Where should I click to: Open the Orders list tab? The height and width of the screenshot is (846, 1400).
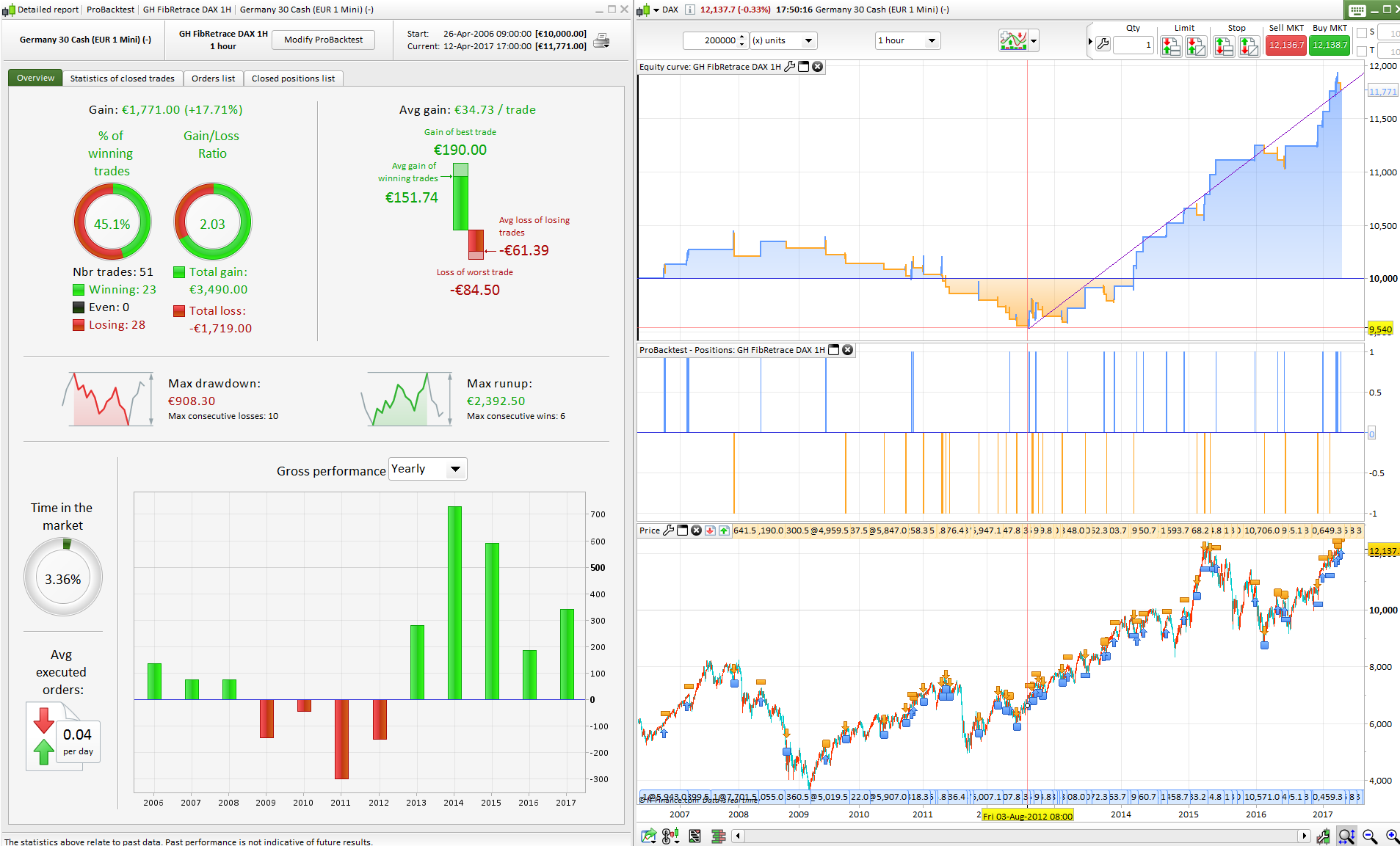213,79
